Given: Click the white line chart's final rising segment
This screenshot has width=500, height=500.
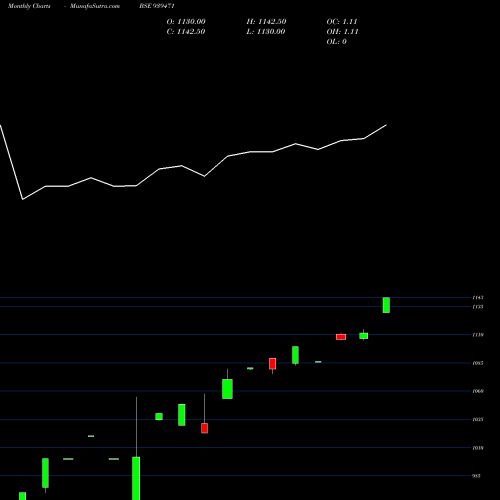Looking at the screenshot, I should pos(375,132).
